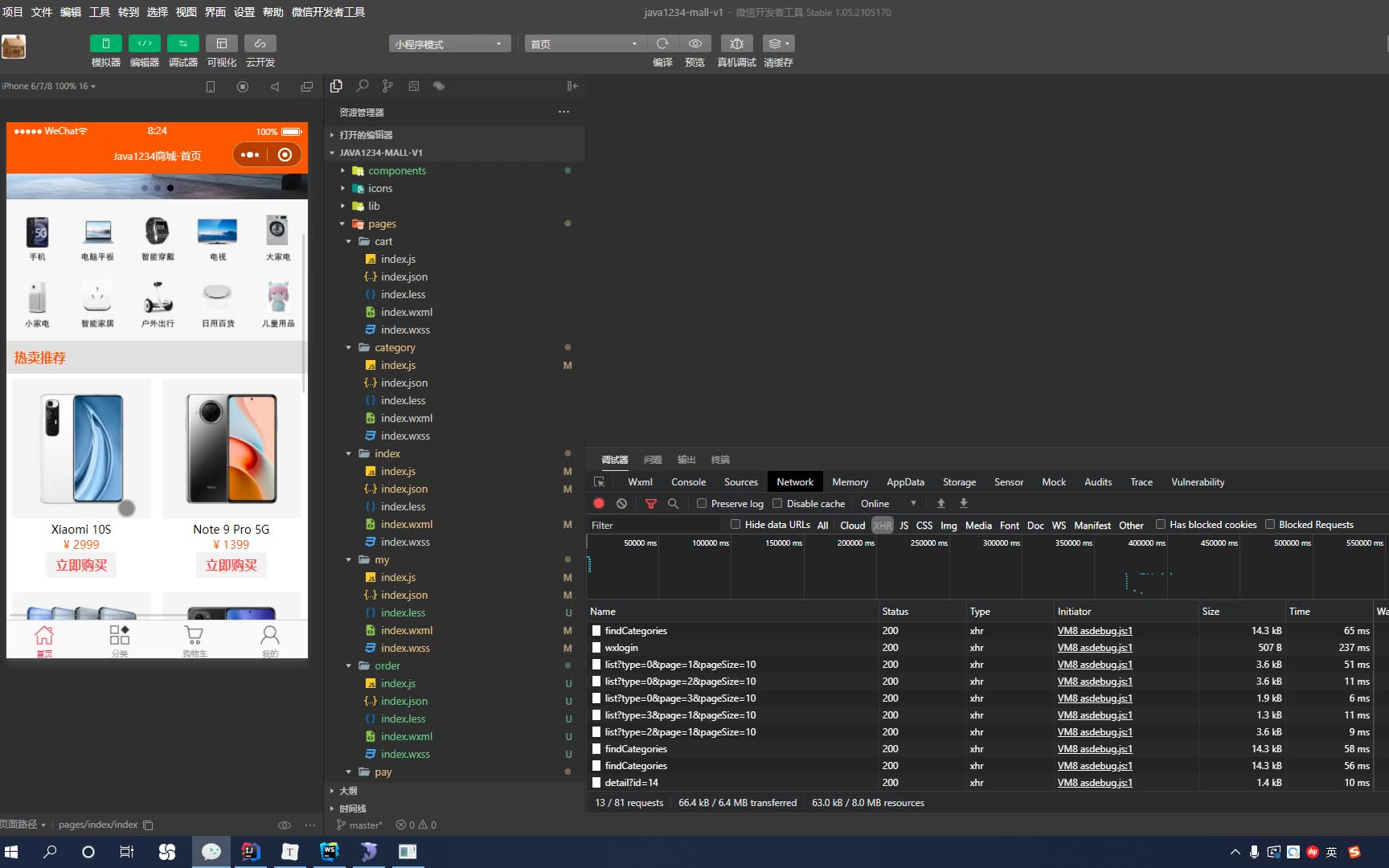Click the preview (预览) eye icon
1389x868 pixels.
[x=695, y=43]
